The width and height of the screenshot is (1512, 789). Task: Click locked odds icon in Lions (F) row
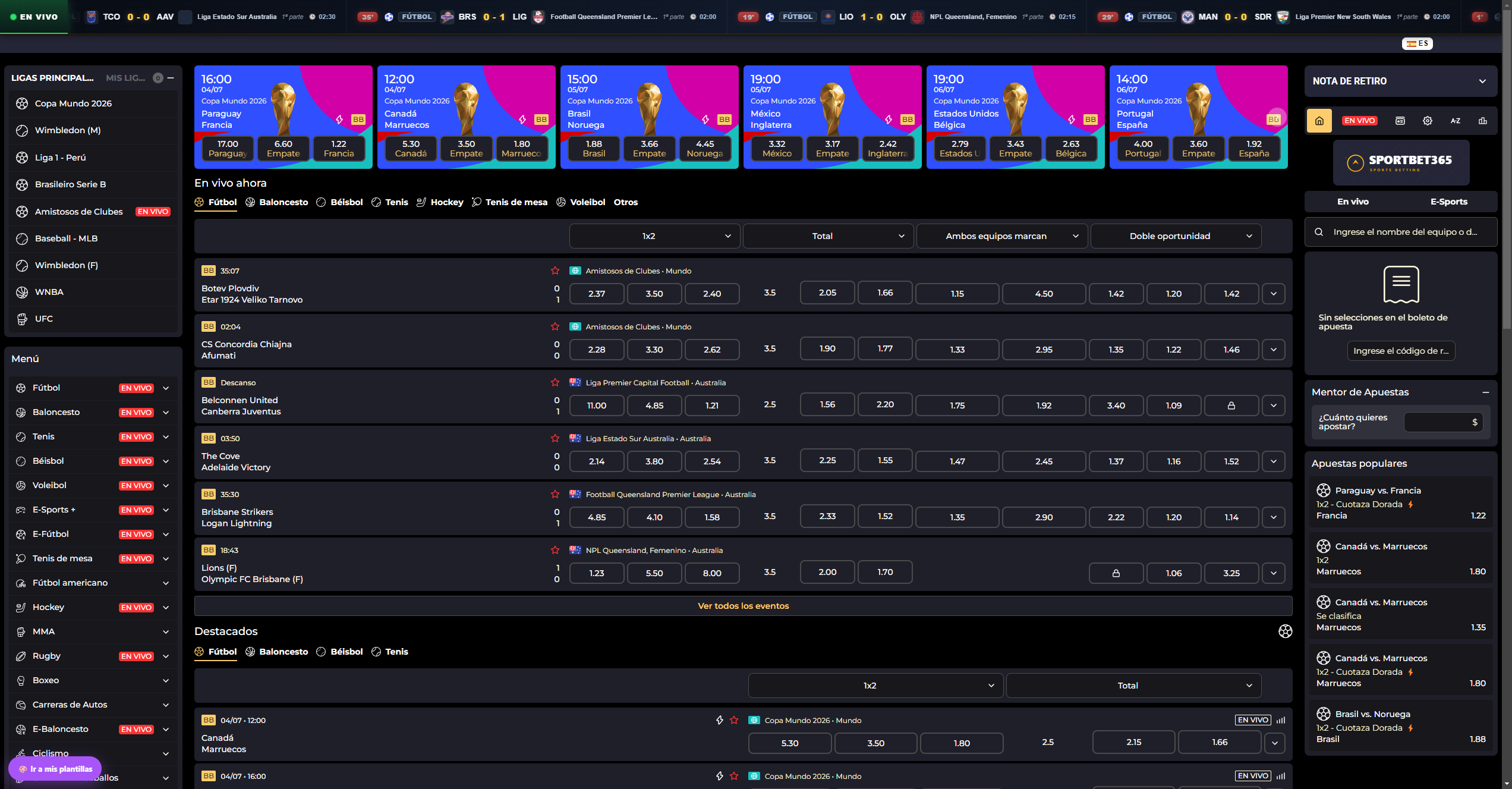[x=1116, y=573]
